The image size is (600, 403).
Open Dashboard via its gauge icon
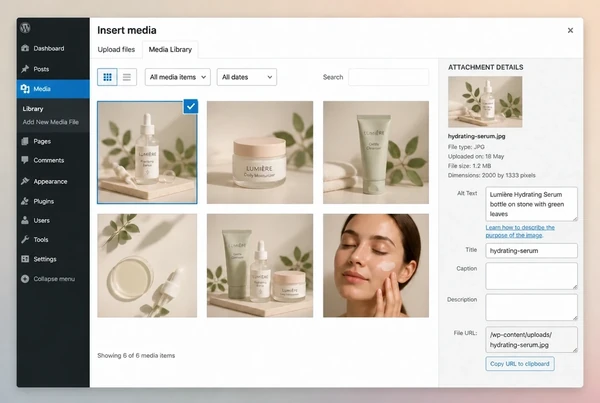[x=25, y=48]
